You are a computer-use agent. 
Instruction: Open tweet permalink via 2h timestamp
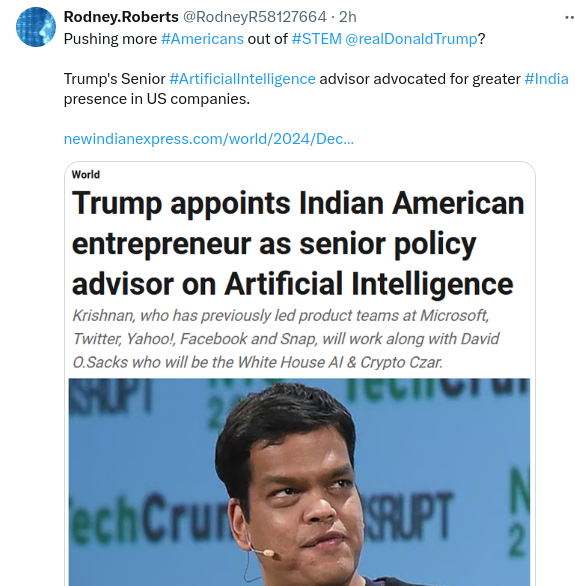click(347, 17)
